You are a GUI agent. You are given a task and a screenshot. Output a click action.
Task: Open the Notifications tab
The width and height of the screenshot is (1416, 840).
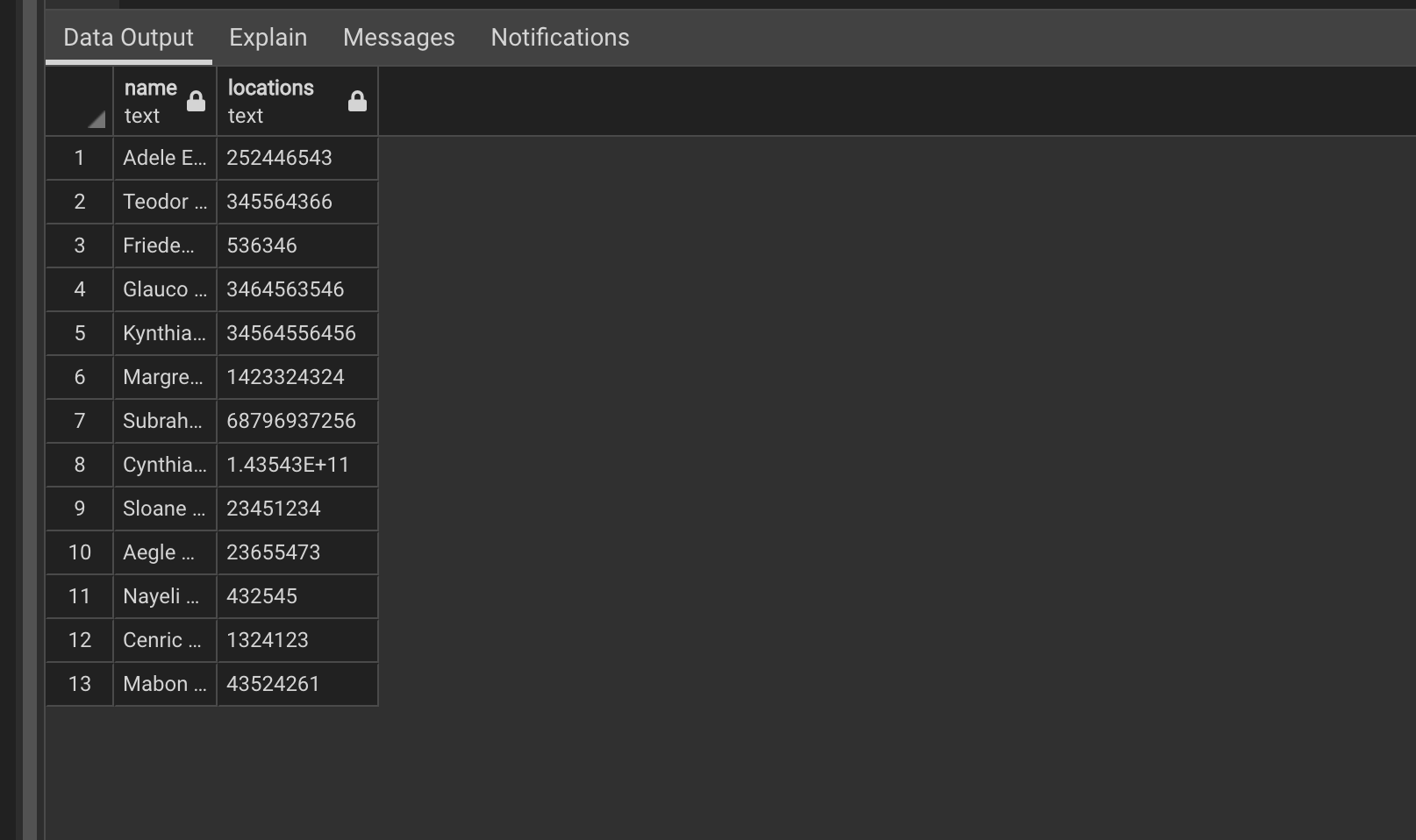(x=560, y=38)
